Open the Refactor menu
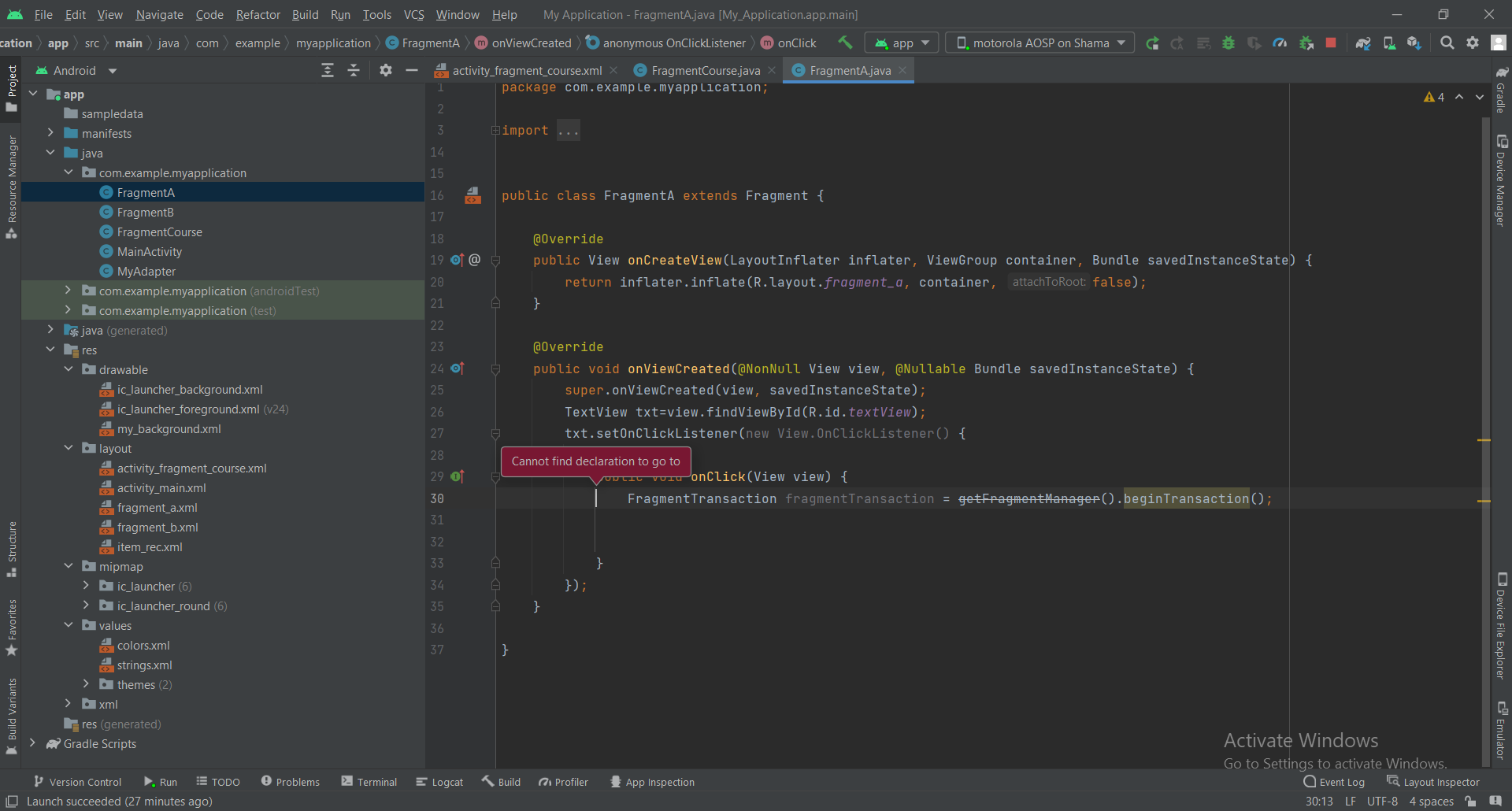 [x=258, y=14]
